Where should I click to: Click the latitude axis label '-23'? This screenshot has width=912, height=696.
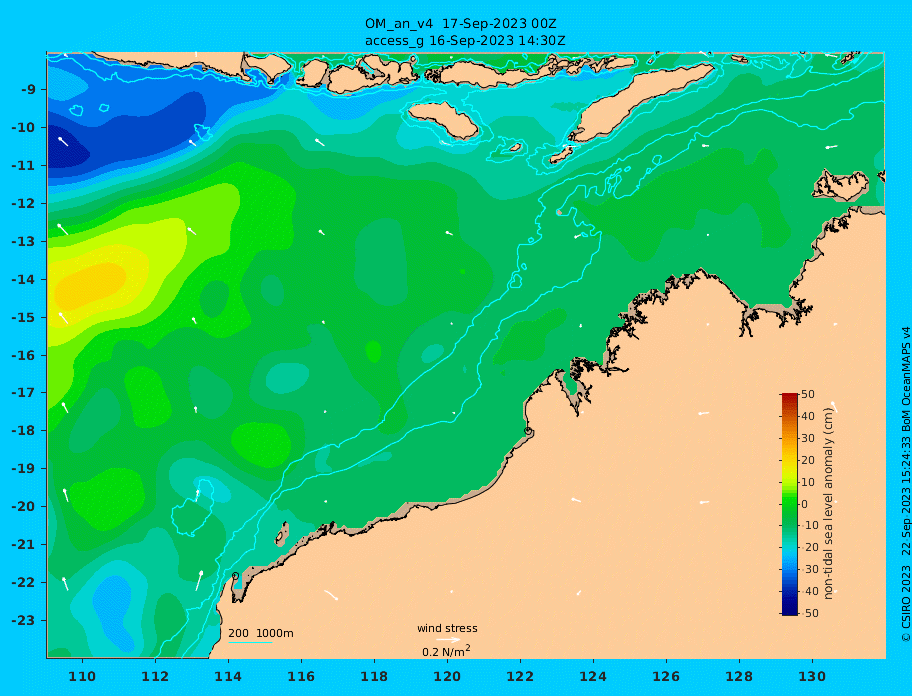24,620
